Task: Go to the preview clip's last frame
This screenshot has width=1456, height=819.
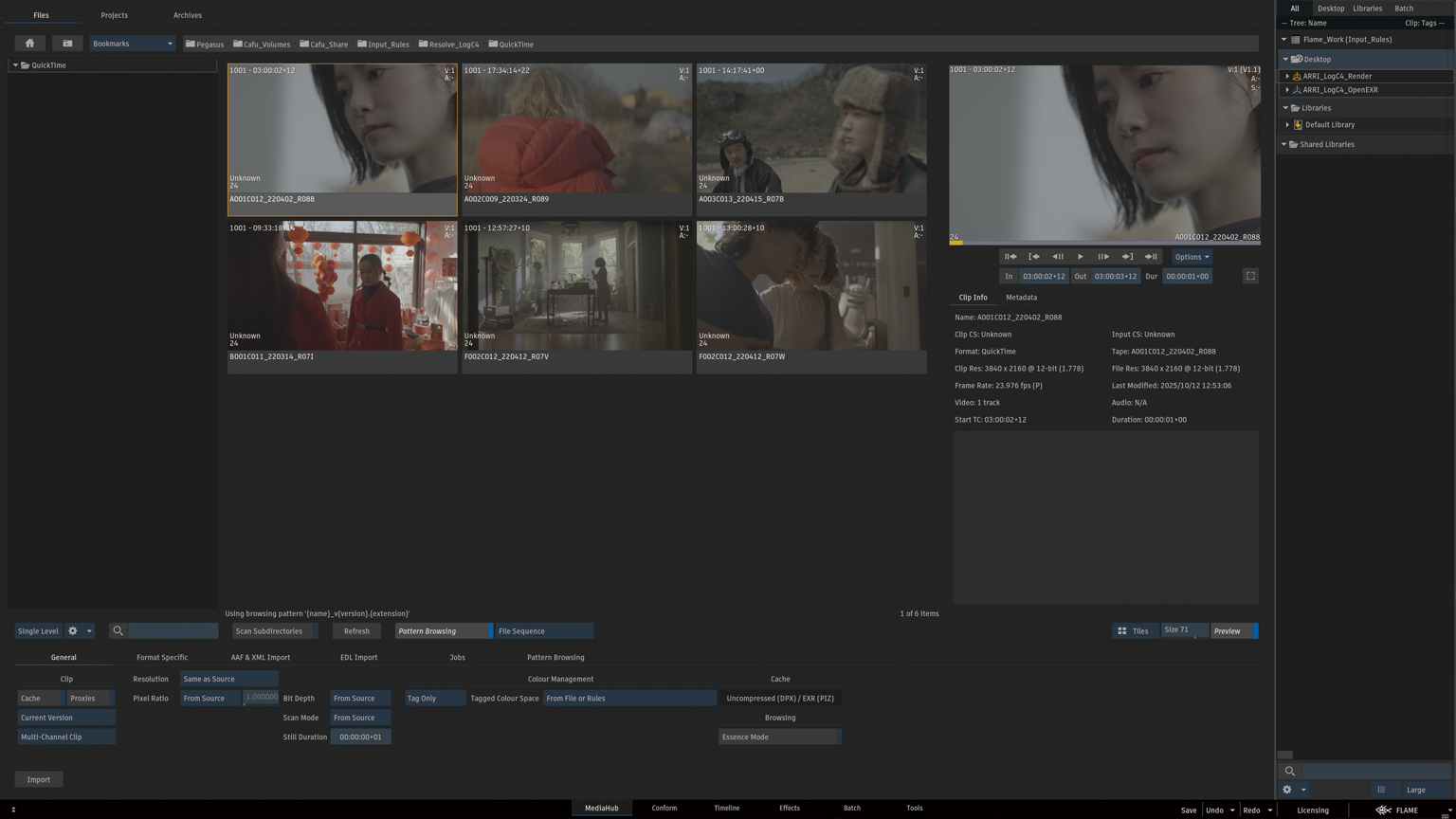Action: tap(1151, 257)
